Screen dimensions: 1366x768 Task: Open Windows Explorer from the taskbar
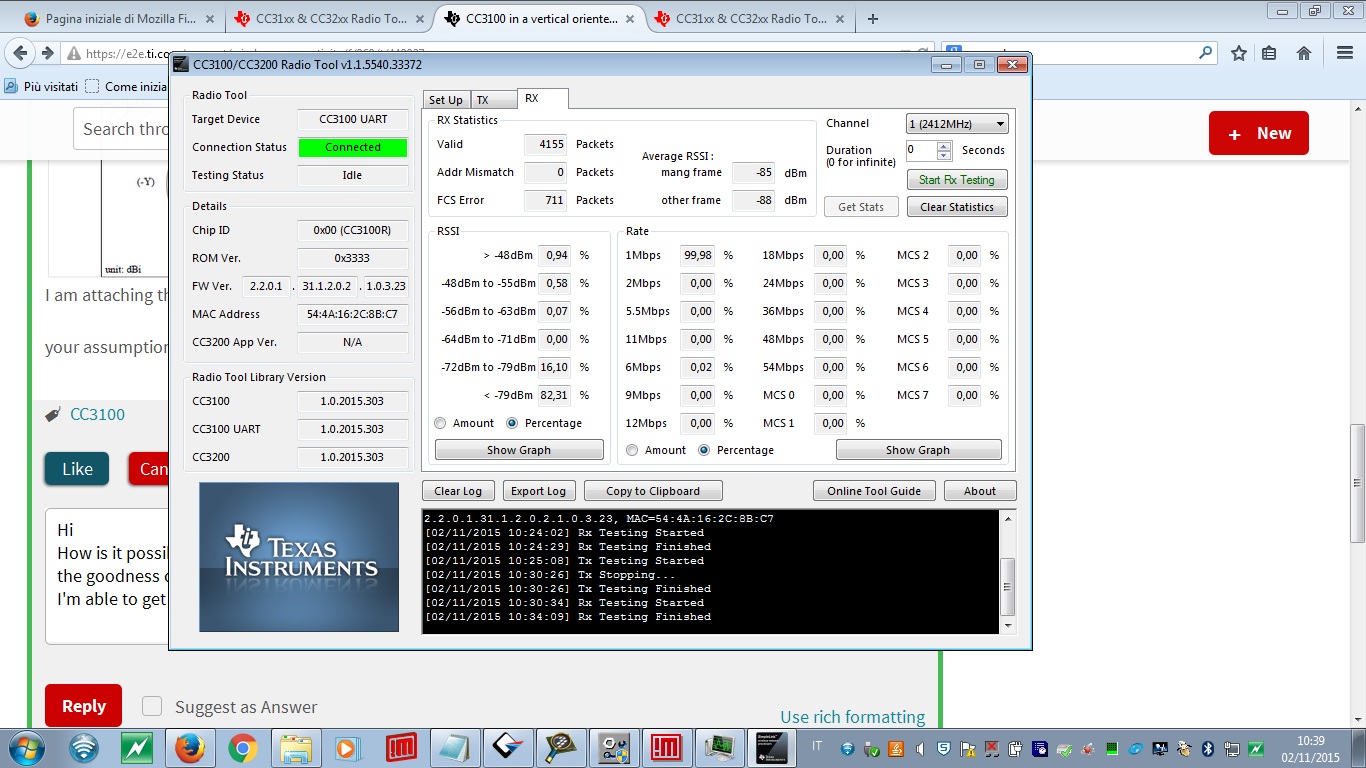pyautogui.click(x=295, y=747)
